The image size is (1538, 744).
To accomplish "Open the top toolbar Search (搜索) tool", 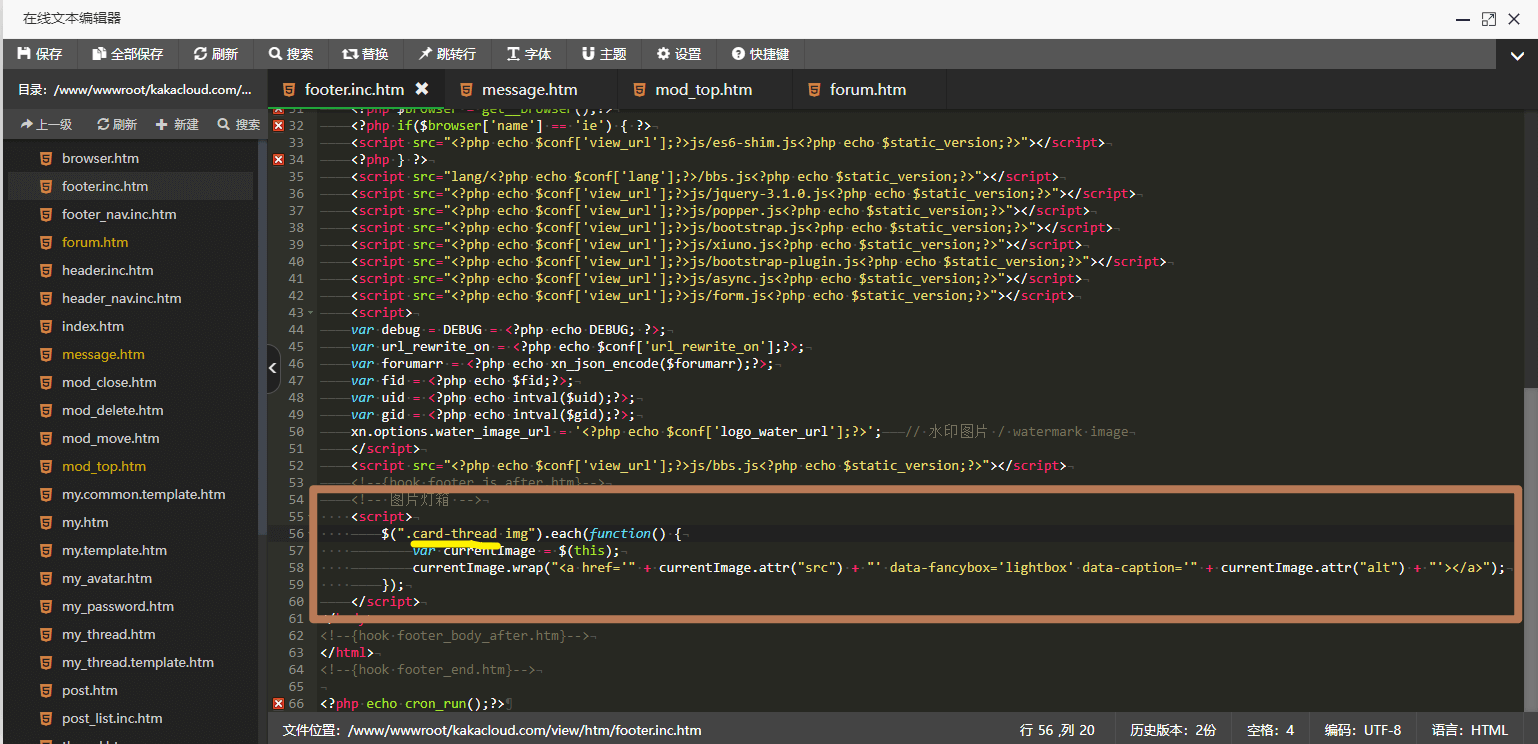I will (x=291, y=54).
